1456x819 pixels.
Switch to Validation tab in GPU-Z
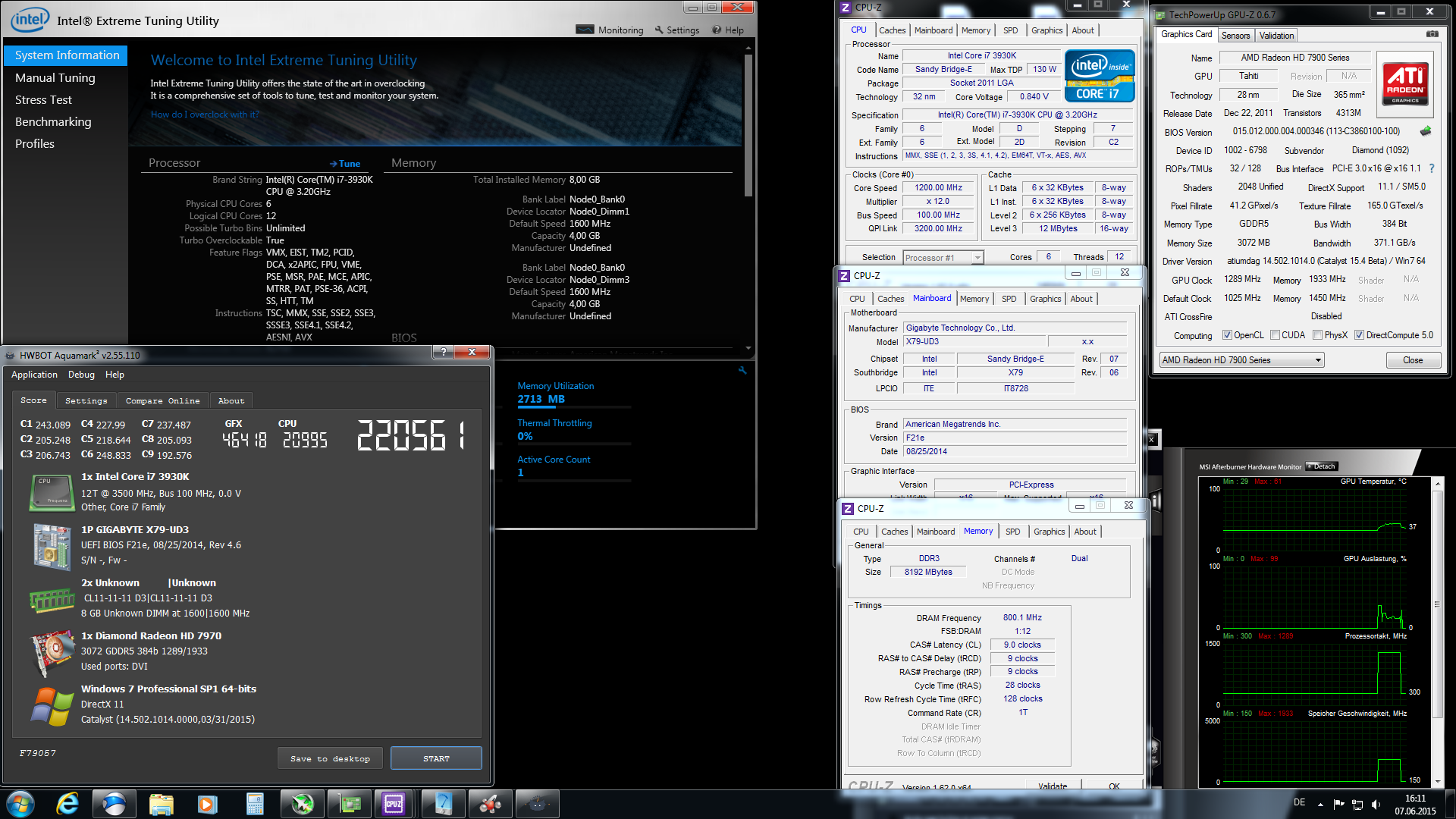[1276, 36]
